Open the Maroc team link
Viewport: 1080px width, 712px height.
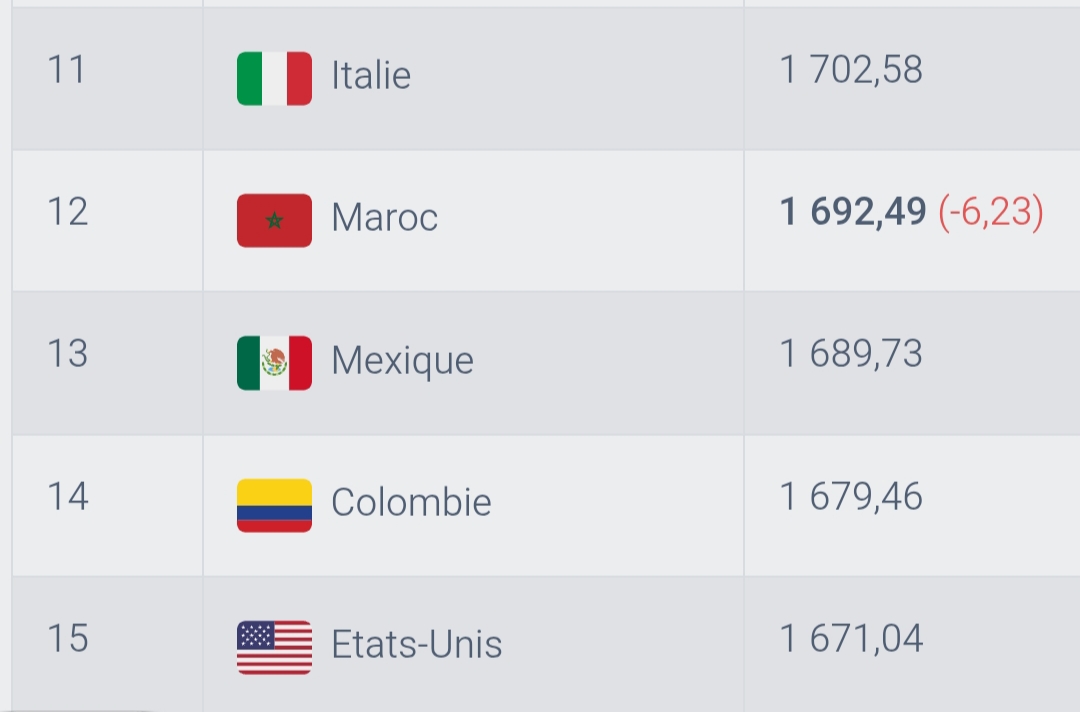pyautogui.click(x=385, y=218)
